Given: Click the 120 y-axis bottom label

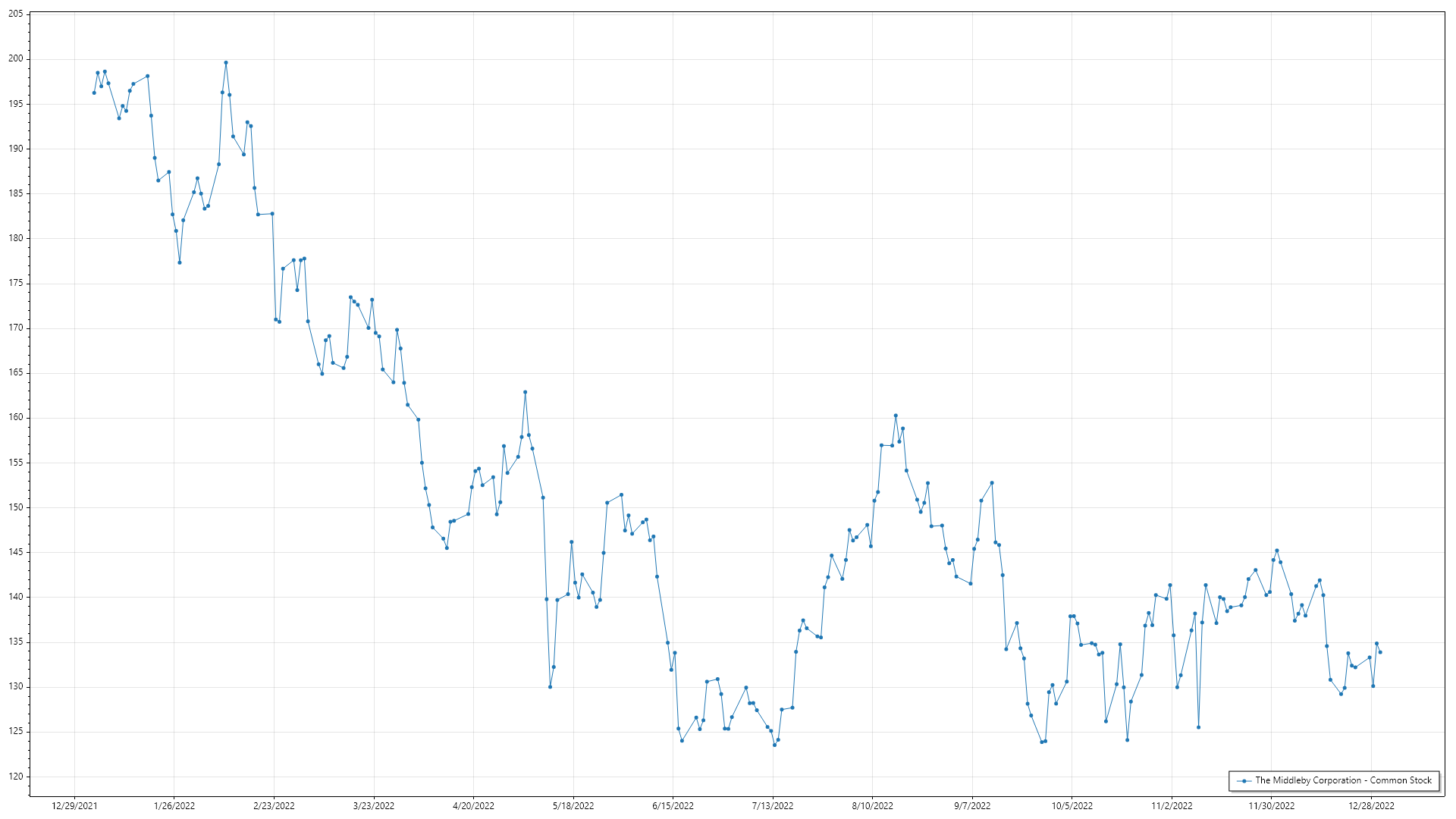Looking at the screenshot, I should tap(16, 777).
